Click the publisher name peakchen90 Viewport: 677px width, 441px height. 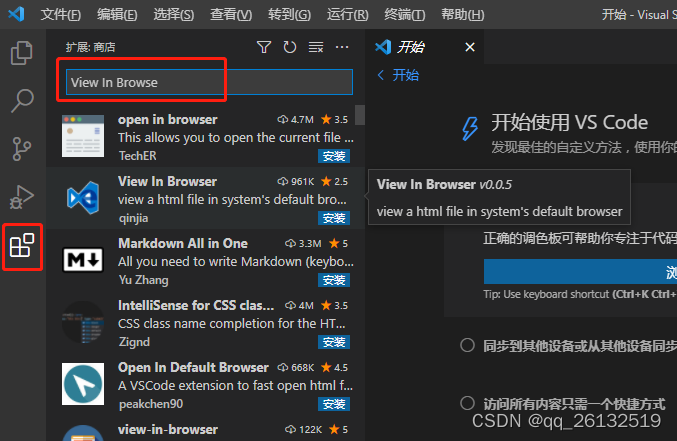pos(151,403)
